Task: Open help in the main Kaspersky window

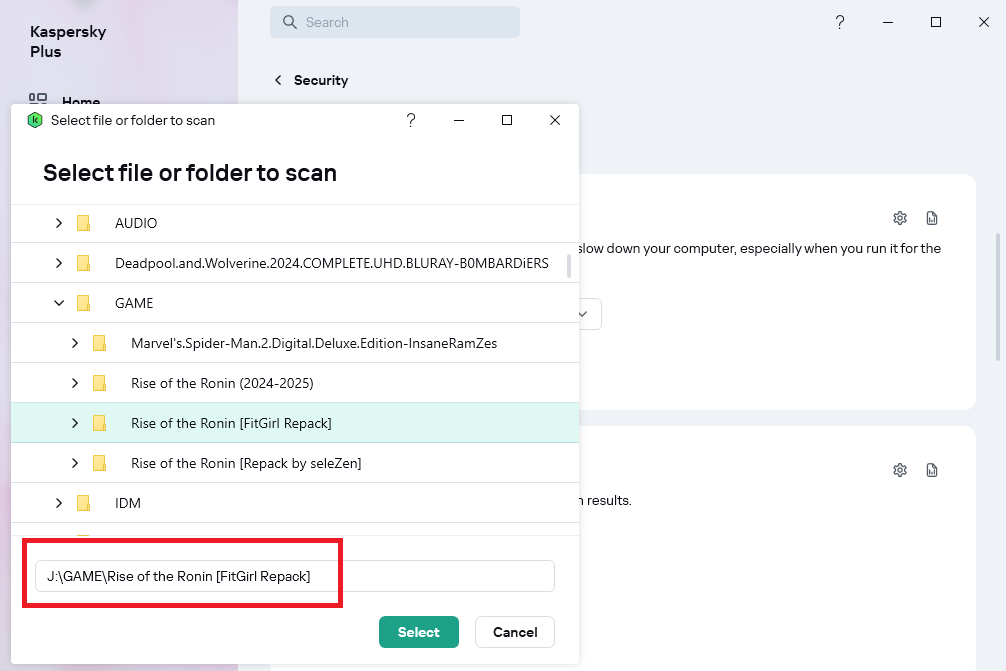Action: 840,22
